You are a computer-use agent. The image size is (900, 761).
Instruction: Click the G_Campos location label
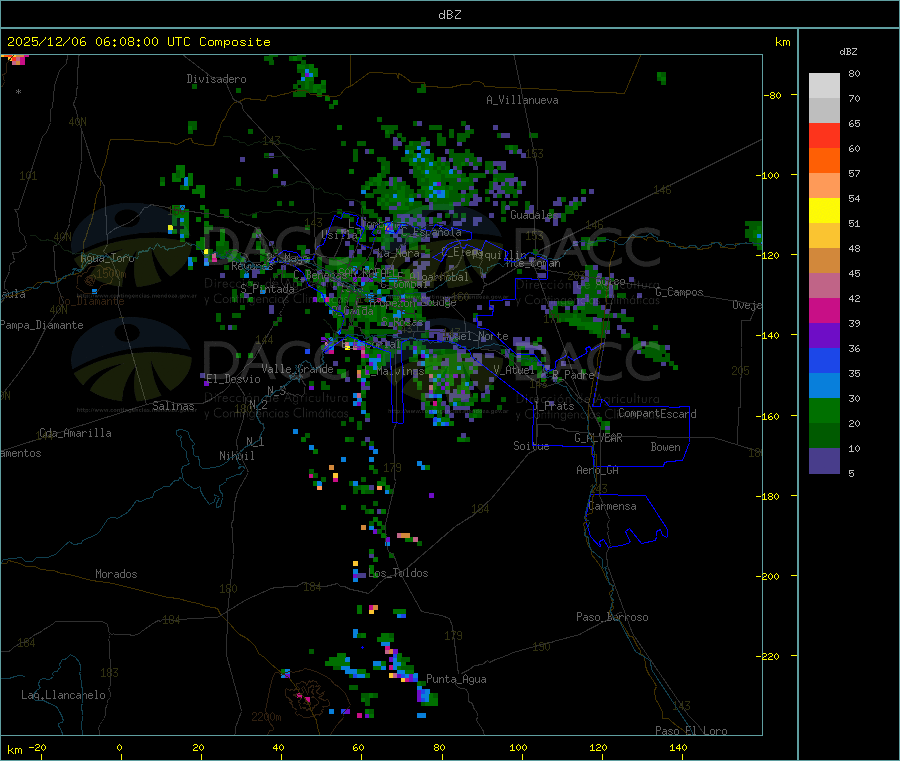[679, 292]
